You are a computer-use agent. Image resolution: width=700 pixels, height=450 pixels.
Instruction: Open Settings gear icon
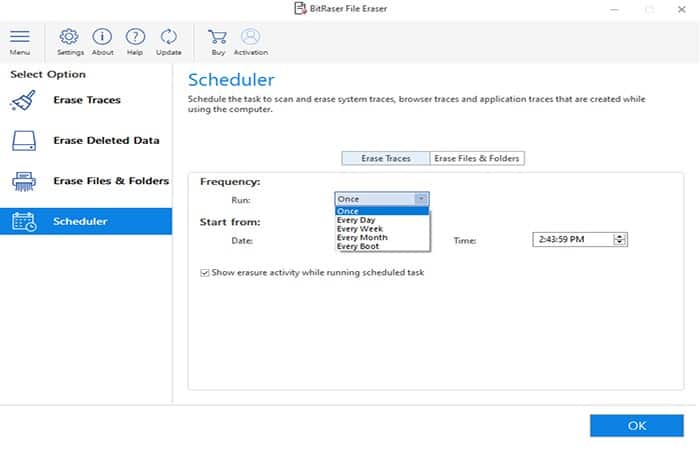coord(69,37)
